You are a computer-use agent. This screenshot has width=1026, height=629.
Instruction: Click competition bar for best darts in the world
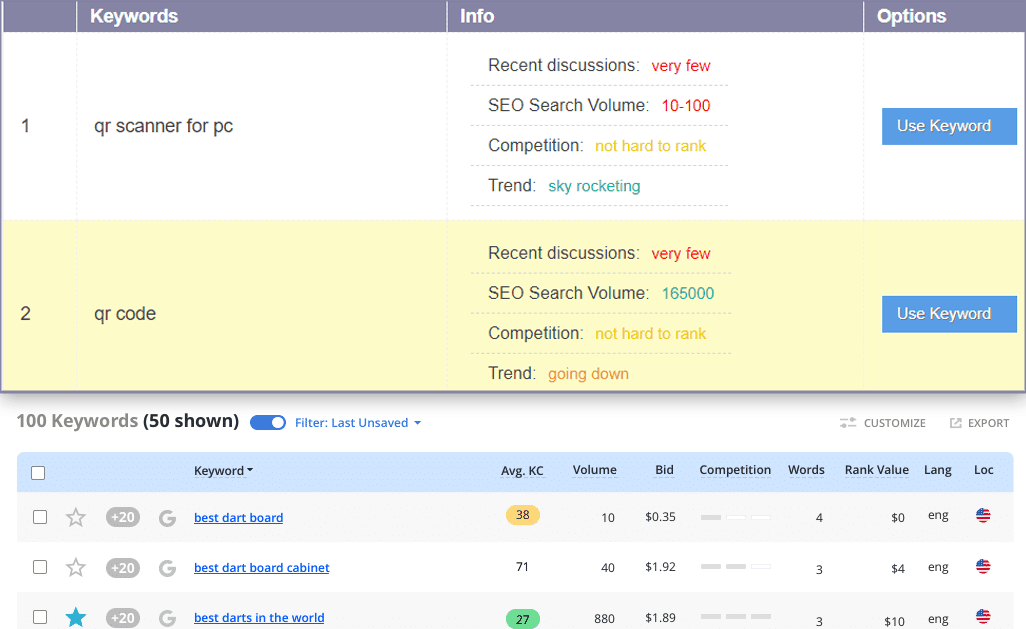(x=735, y=617)
